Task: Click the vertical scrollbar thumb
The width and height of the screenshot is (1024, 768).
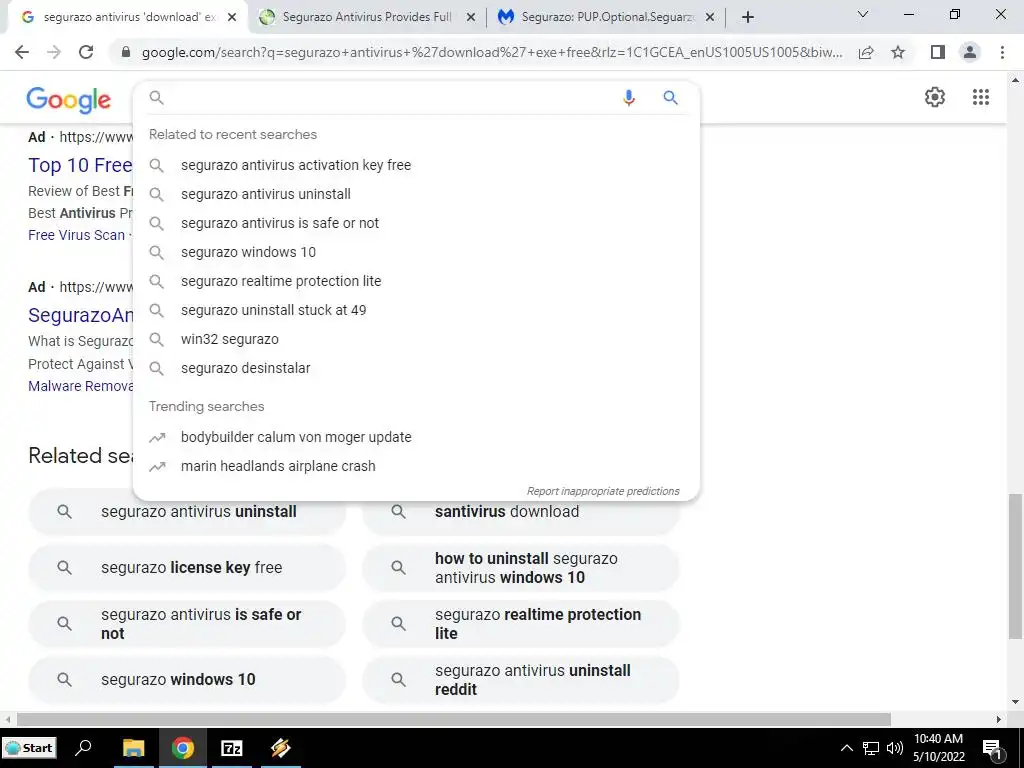Action: click(1015, 566)
